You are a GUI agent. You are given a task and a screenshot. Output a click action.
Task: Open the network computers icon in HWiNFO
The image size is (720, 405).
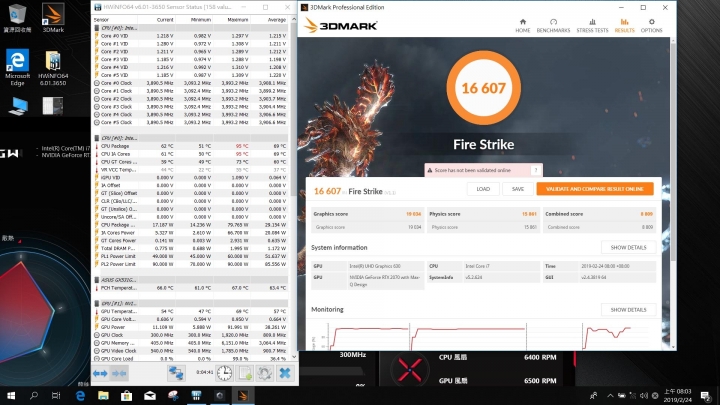point(176,373)
